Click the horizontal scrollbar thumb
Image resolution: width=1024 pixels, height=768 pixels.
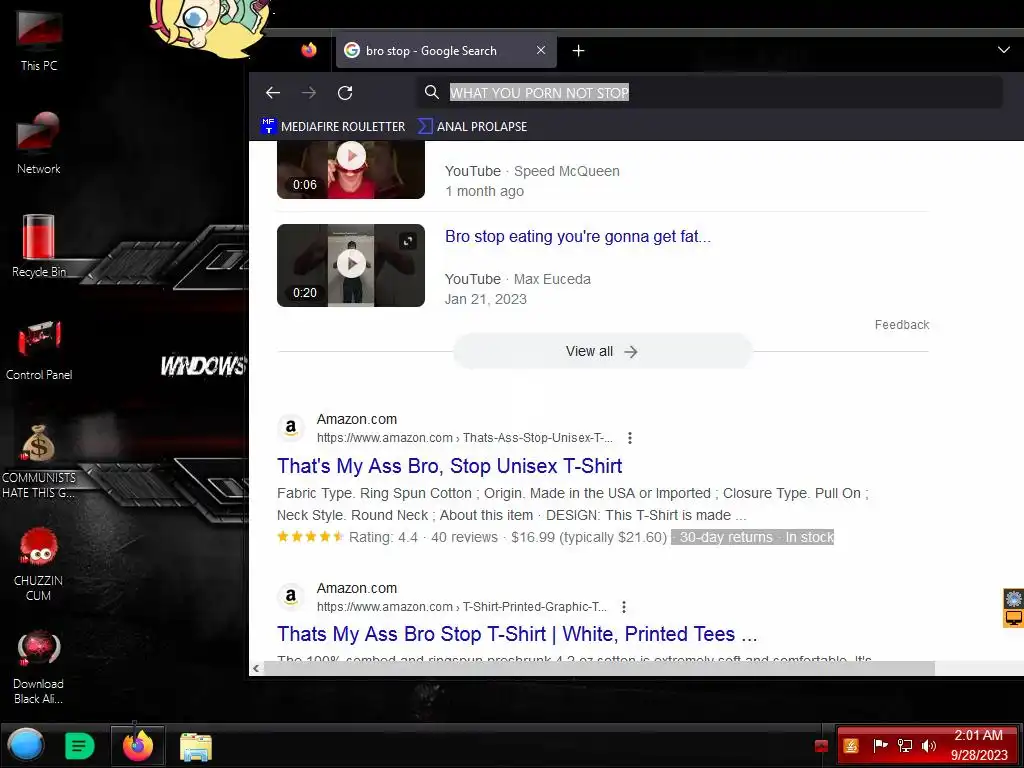[x=599, y=668]
